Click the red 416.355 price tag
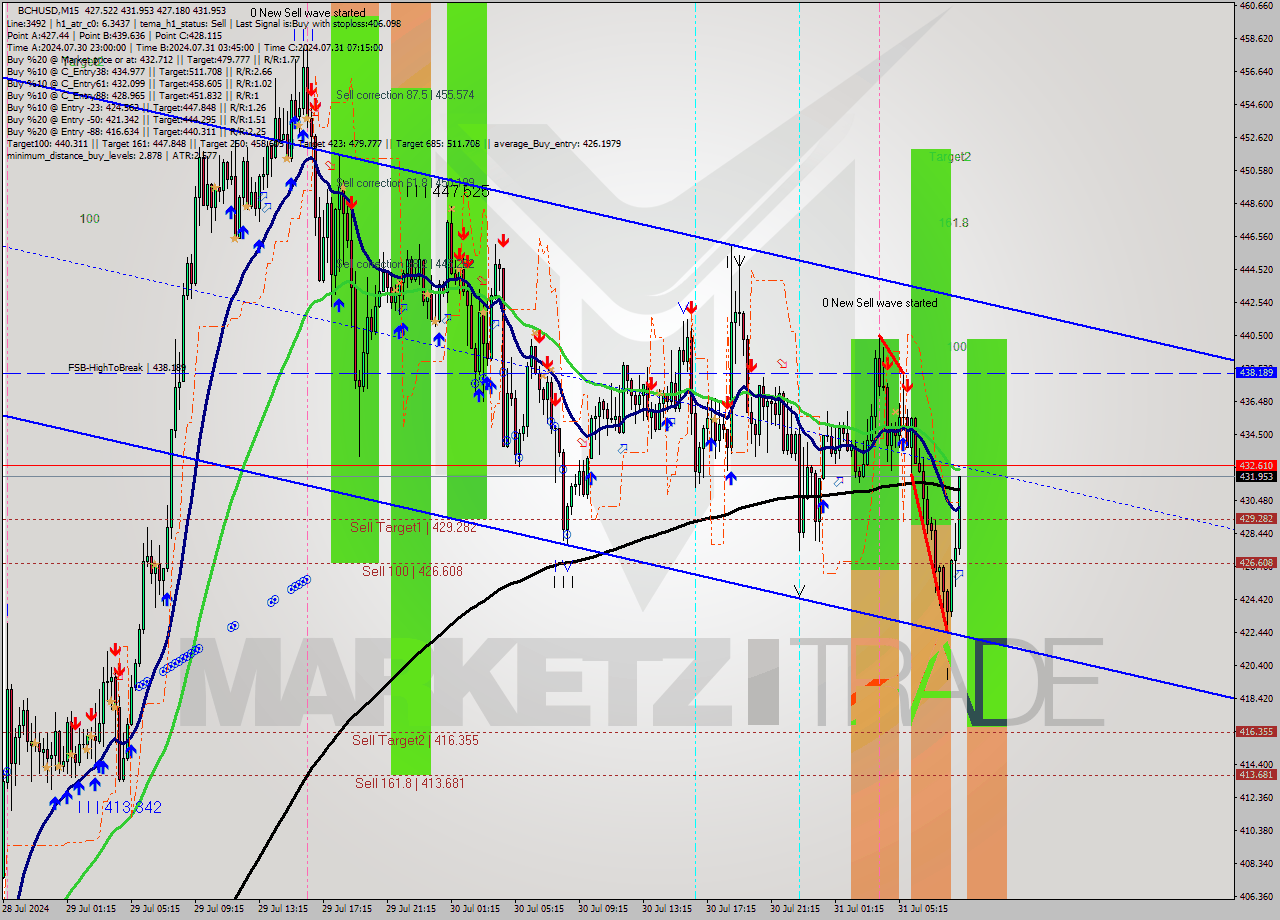The height and width of the screenshot is (920, 1280). click(x=1257, y=732)
